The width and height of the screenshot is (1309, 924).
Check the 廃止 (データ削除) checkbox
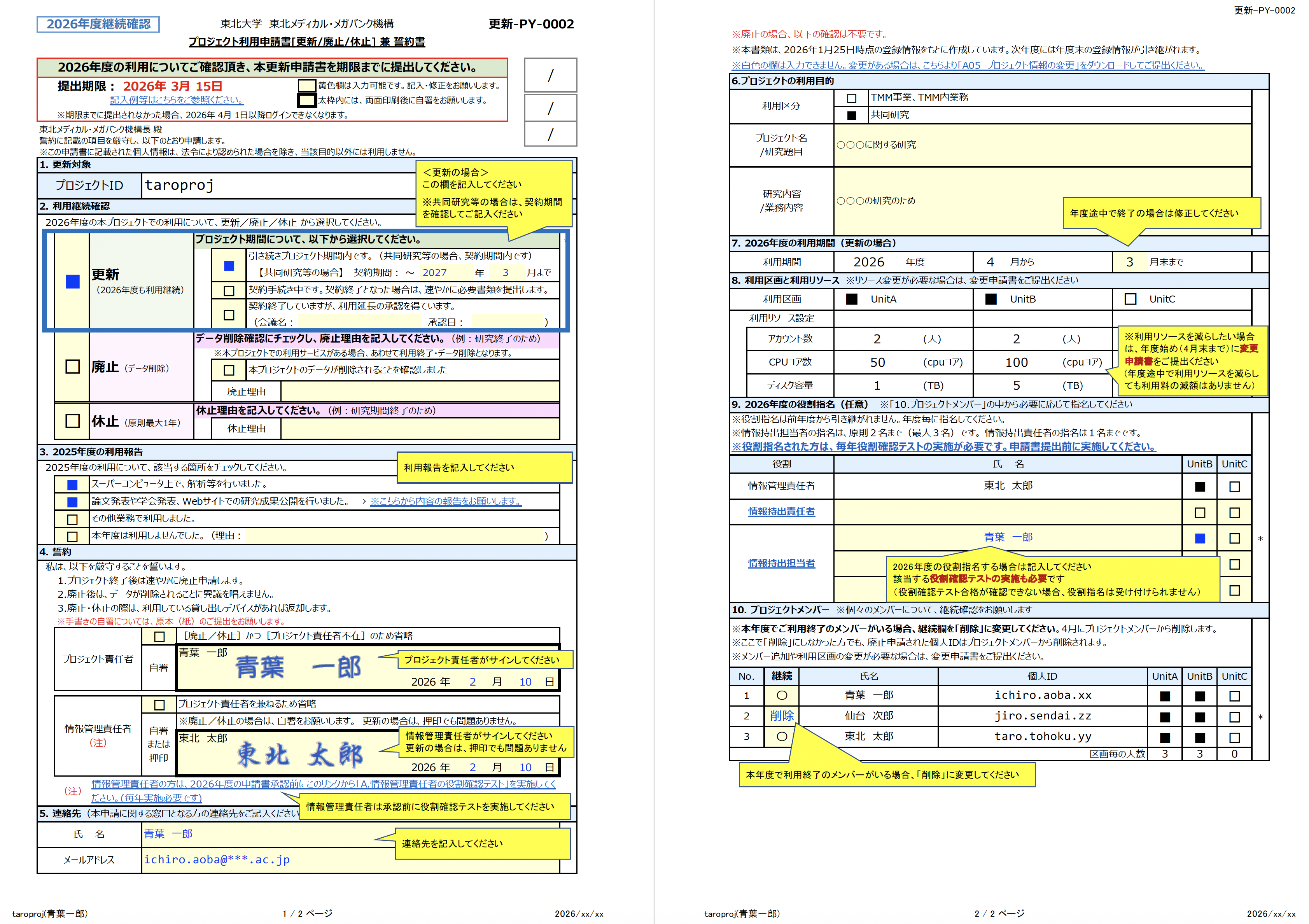(x=72, y=366)
